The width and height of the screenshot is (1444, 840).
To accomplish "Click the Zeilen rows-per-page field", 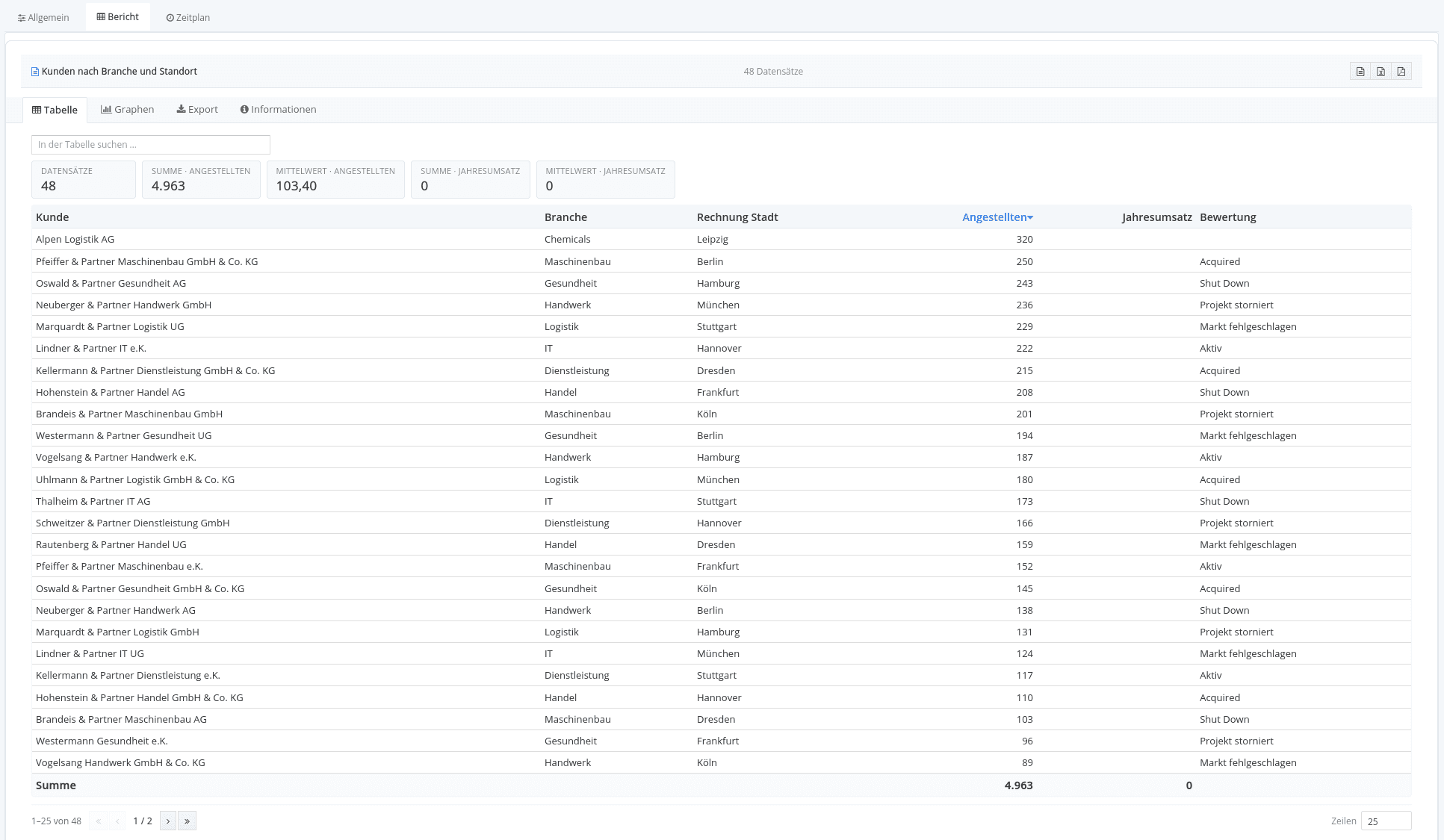I will 1386,821.
